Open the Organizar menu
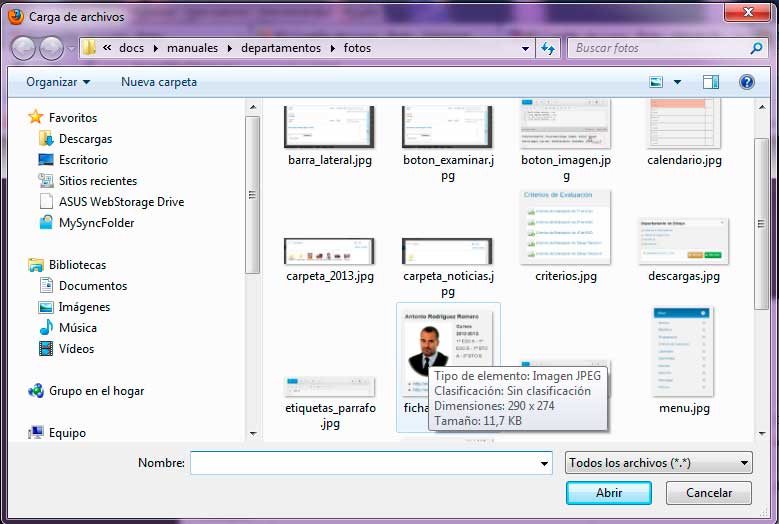This screenshot has width=779, height=524. [x=58, y=82]
